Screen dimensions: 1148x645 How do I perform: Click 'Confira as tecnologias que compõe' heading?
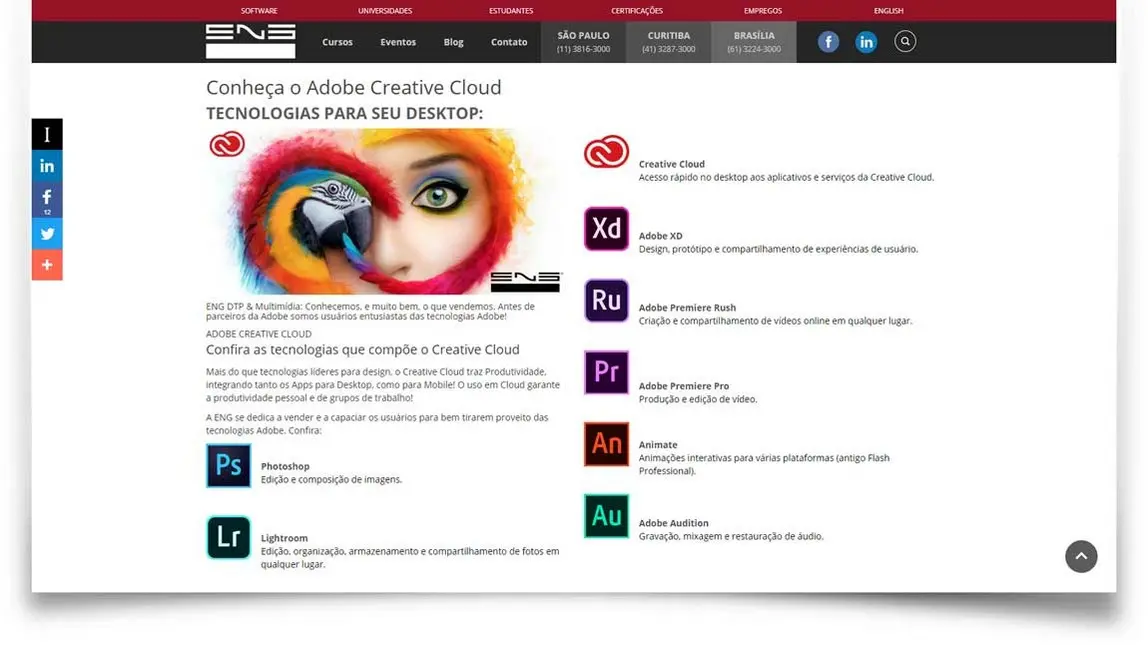(362, 350)
